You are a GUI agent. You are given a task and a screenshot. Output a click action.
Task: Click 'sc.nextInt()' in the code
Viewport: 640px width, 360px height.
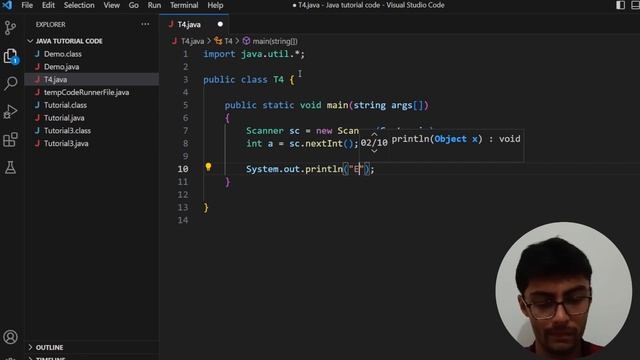pos(321,144)
